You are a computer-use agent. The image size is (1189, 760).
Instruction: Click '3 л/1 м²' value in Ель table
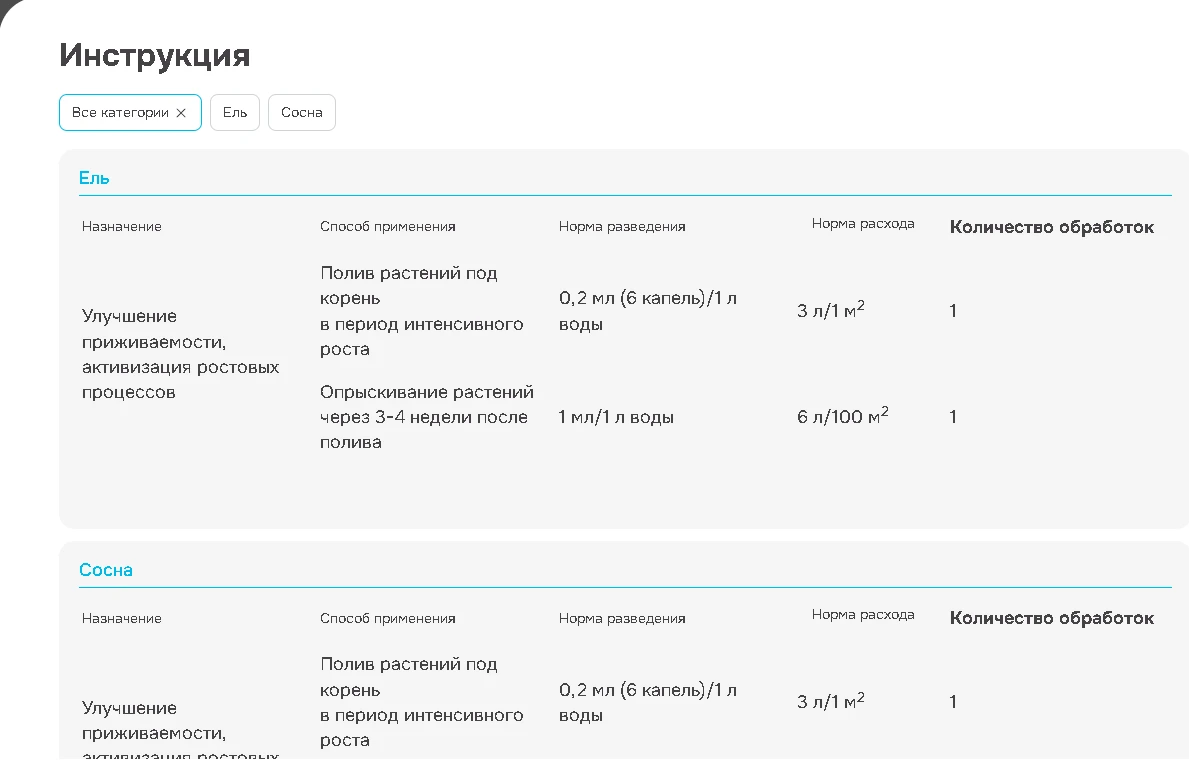click(830, 310)
